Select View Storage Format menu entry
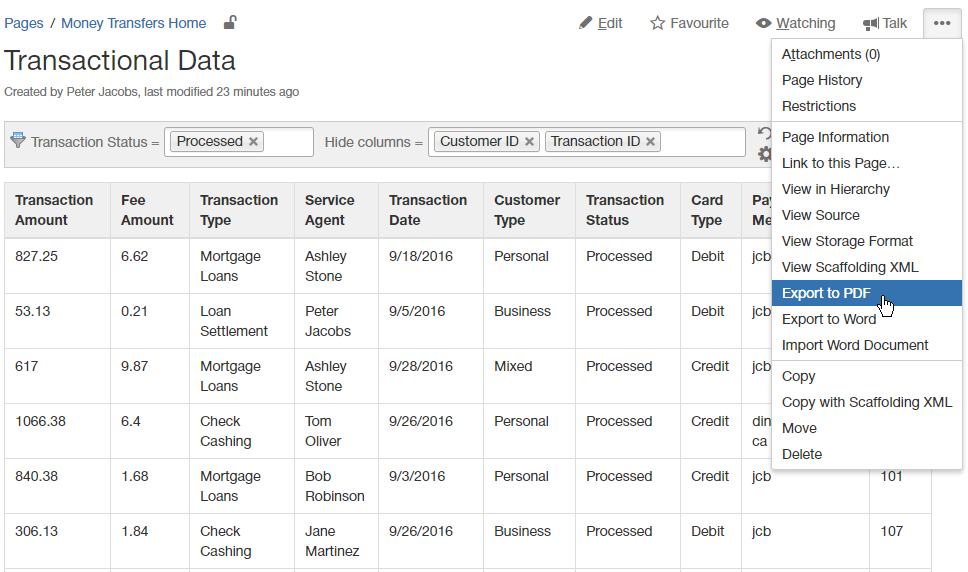The width and height of the screenshot is (968, 572). pos(847,241)
